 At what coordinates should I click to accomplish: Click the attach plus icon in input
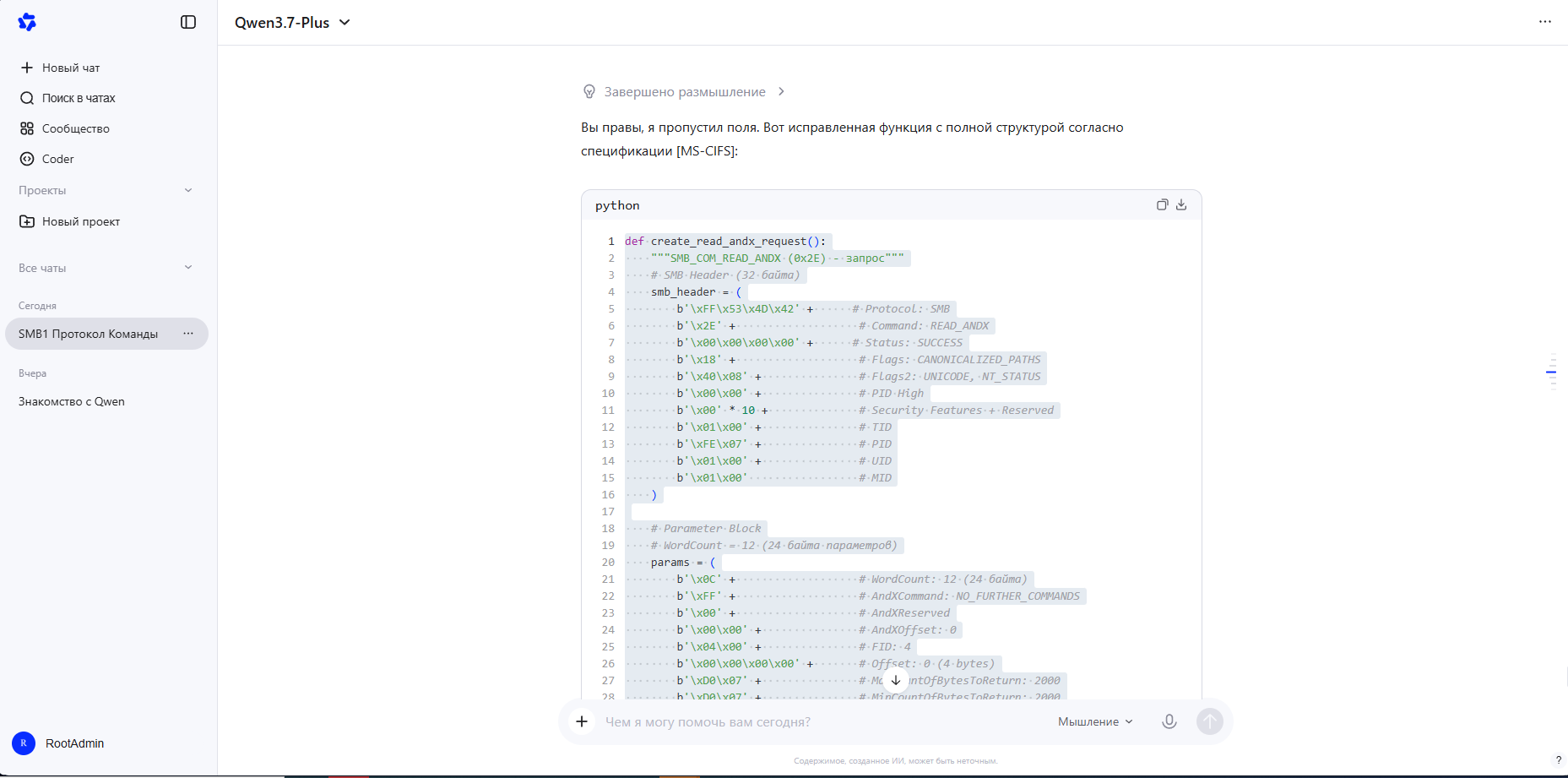click(582, 721)
